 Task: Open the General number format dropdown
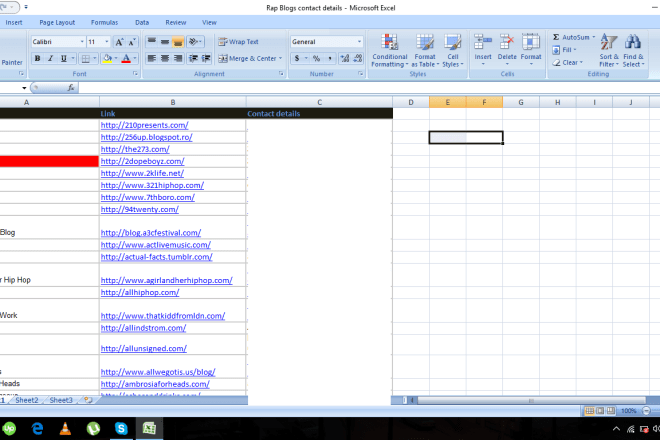point(359,42)
